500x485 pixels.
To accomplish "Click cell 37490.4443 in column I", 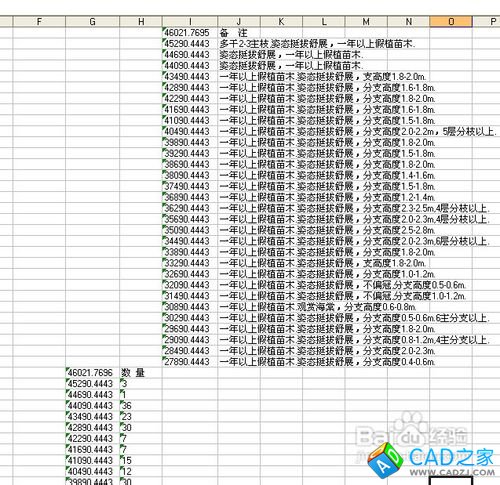I will (190, 186).
